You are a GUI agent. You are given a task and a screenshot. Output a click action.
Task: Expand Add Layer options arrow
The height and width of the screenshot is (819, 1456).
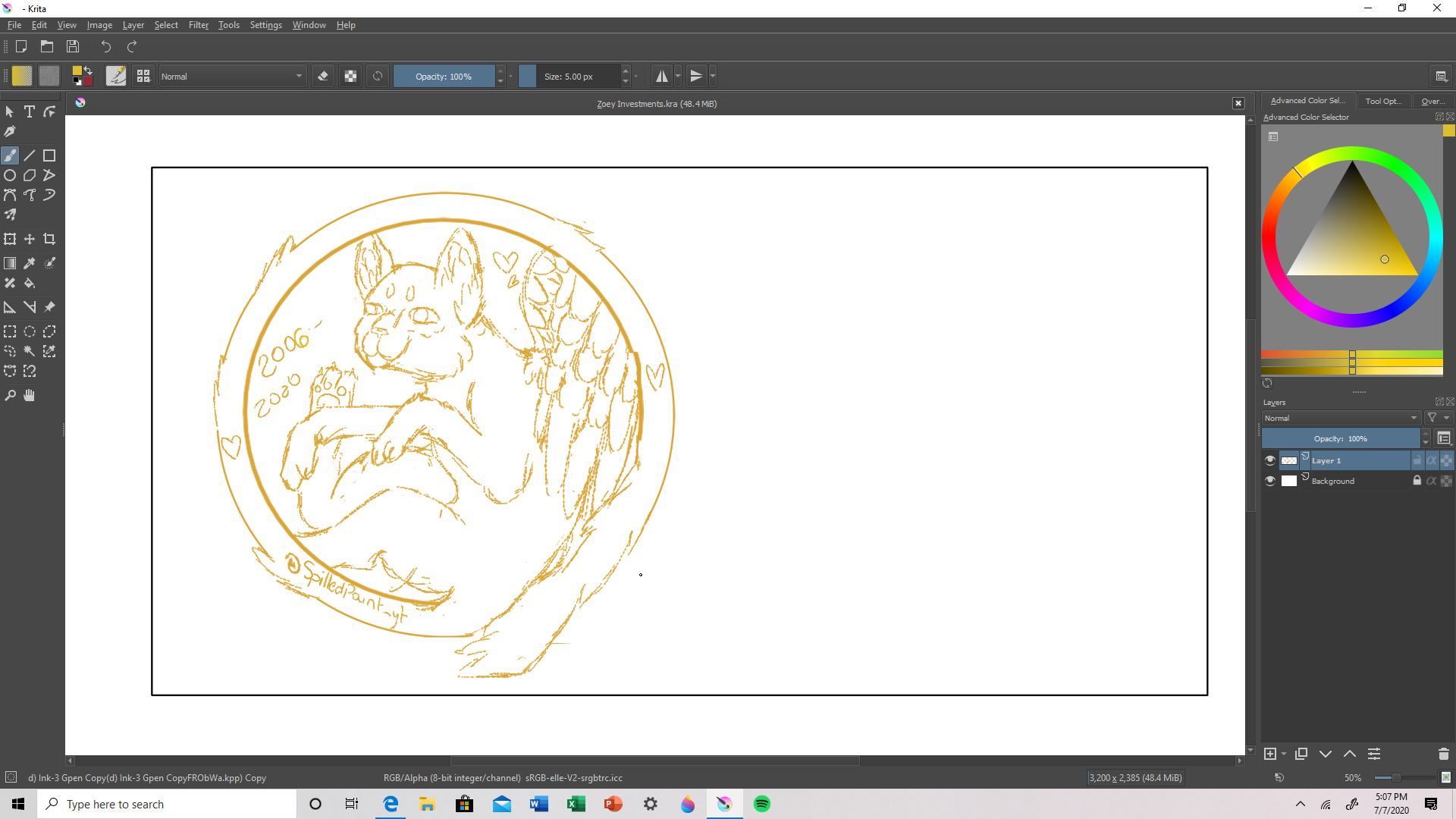point(1284,754)
